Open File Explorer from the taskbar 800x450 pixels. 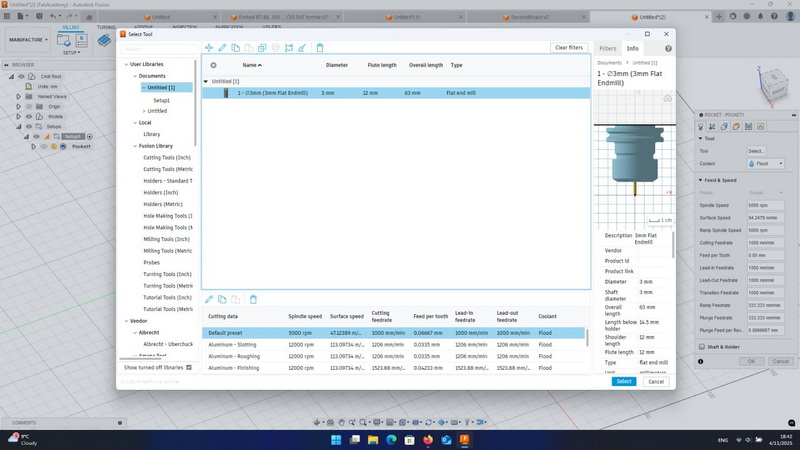pos(373,440)
